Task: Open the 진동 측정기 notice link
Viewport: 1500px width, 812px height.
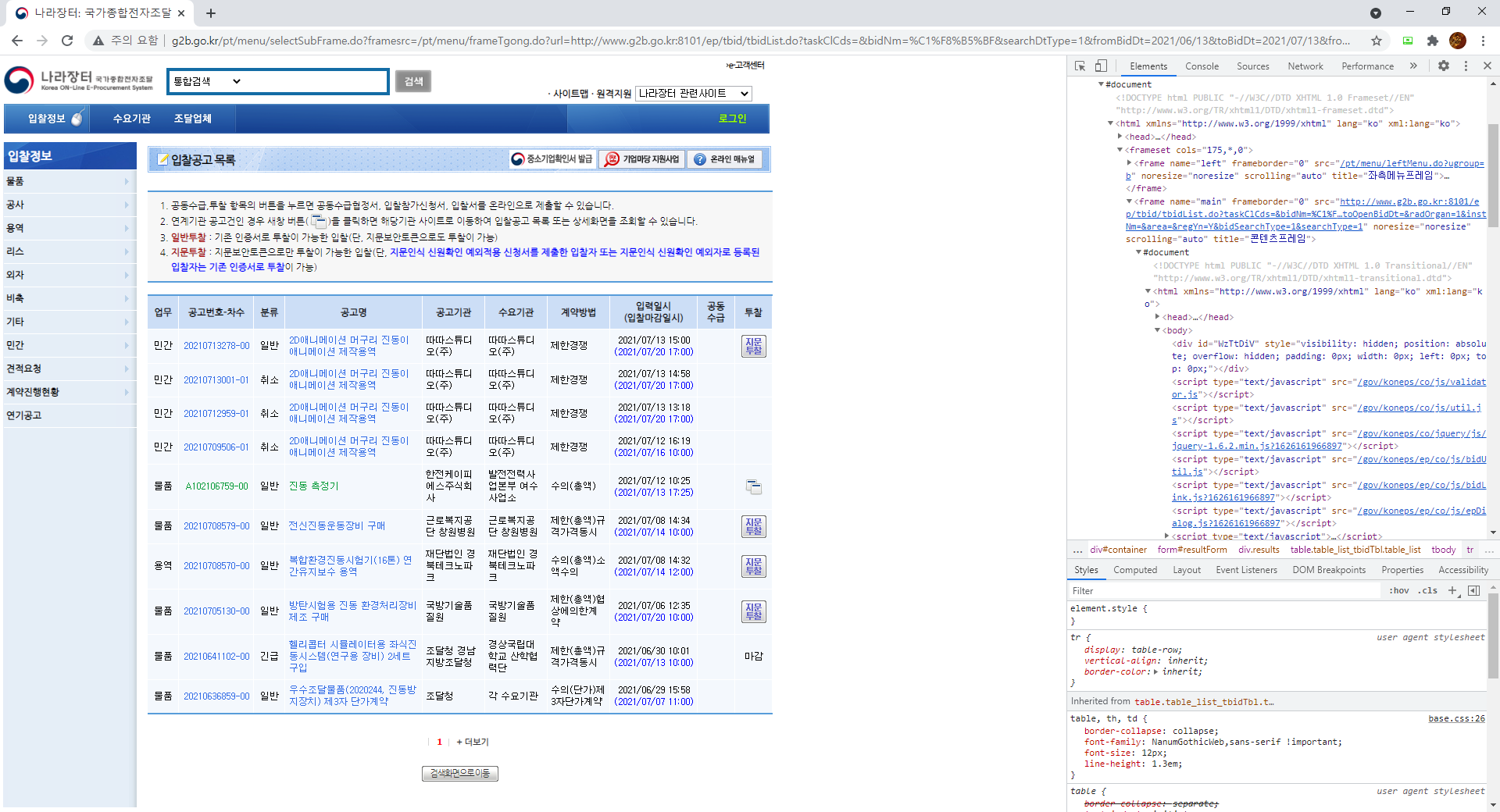Action: pyautogui.click(x=314, y=486)
